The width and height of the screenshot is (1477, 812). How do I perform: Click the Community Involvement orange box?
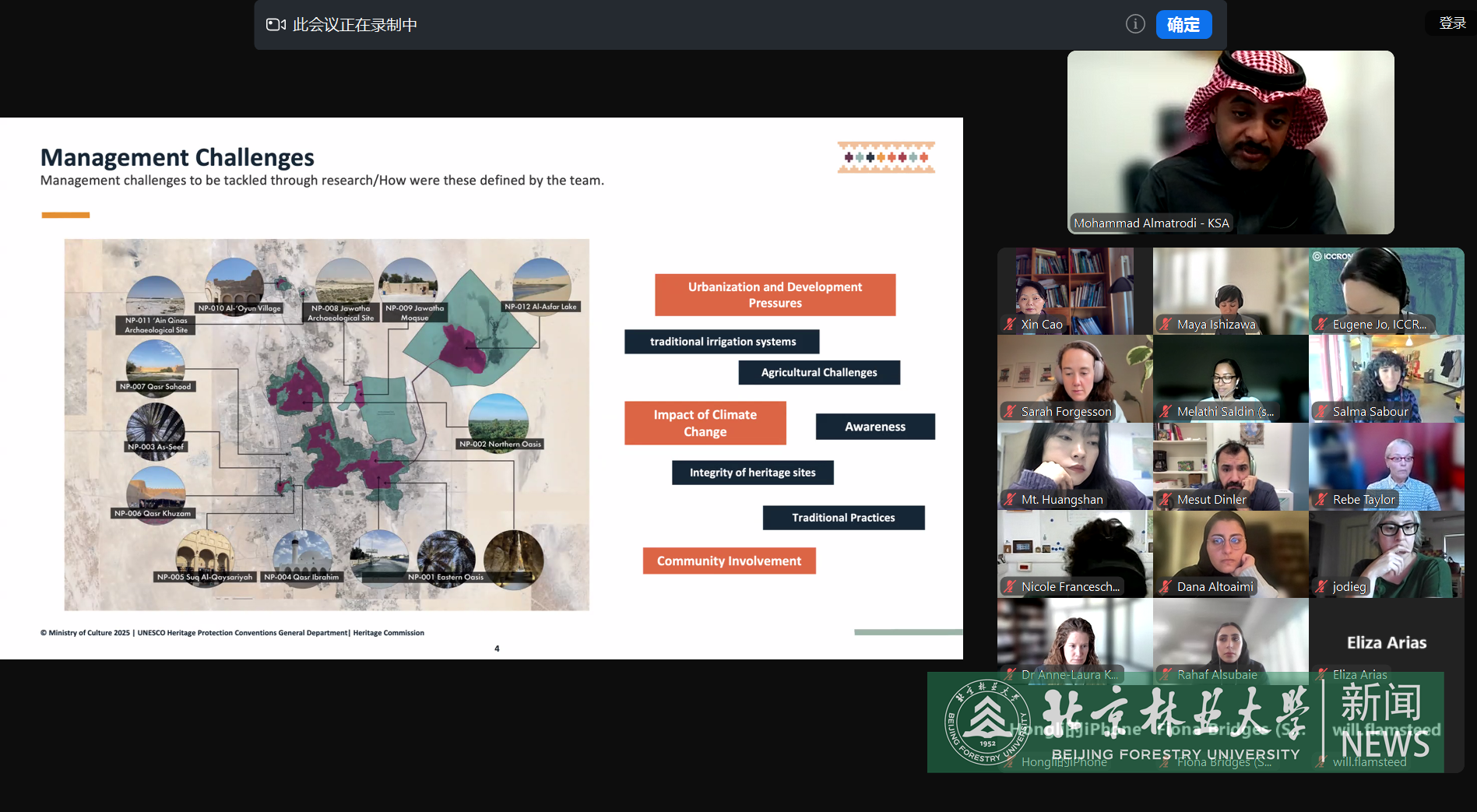point(729,561)
